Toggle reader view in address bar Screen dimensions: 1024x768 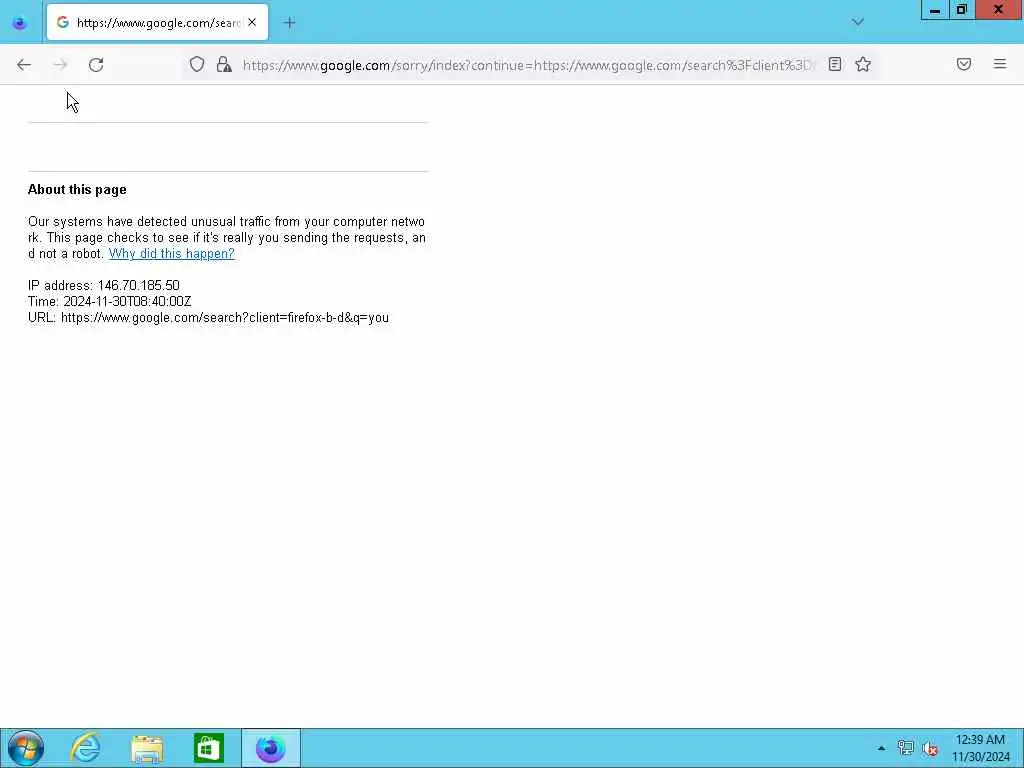point(835,64)
